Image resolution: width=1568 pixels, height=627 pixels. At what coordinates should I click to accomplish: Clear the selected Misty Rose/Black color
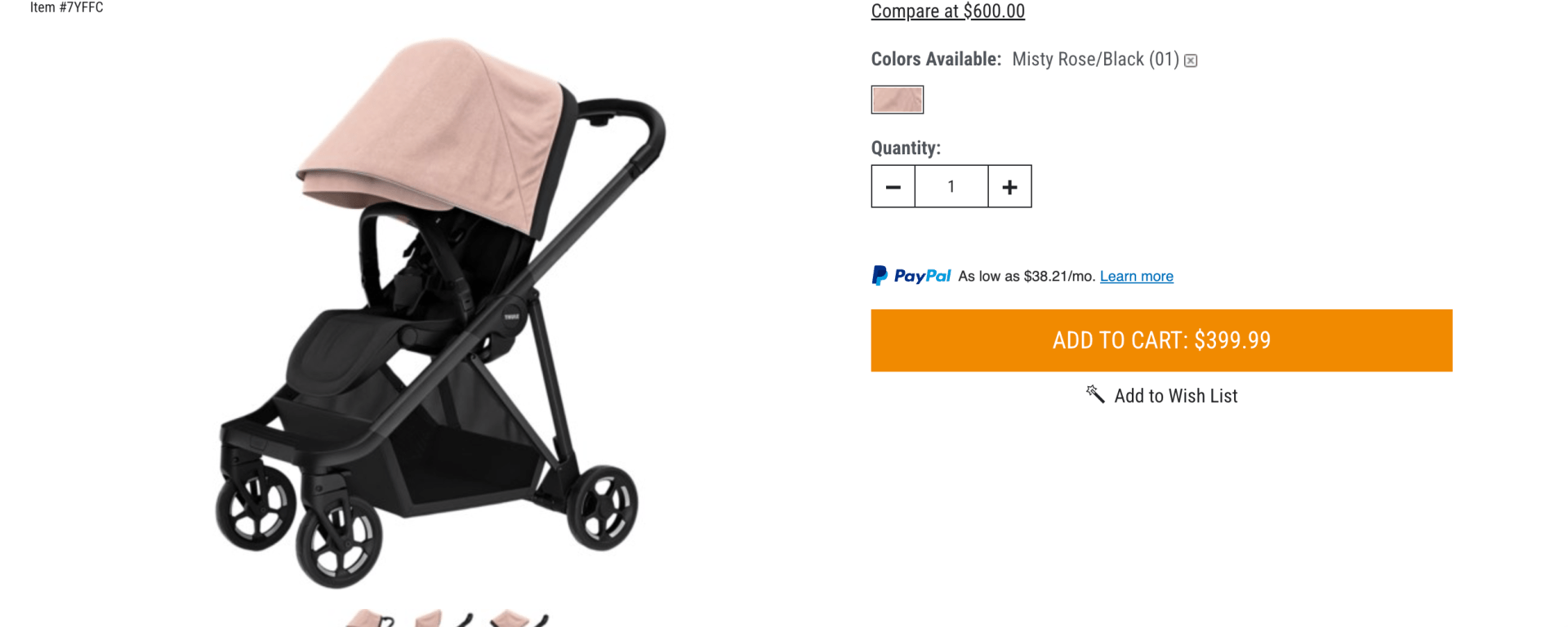click(x=1191, y=60)
